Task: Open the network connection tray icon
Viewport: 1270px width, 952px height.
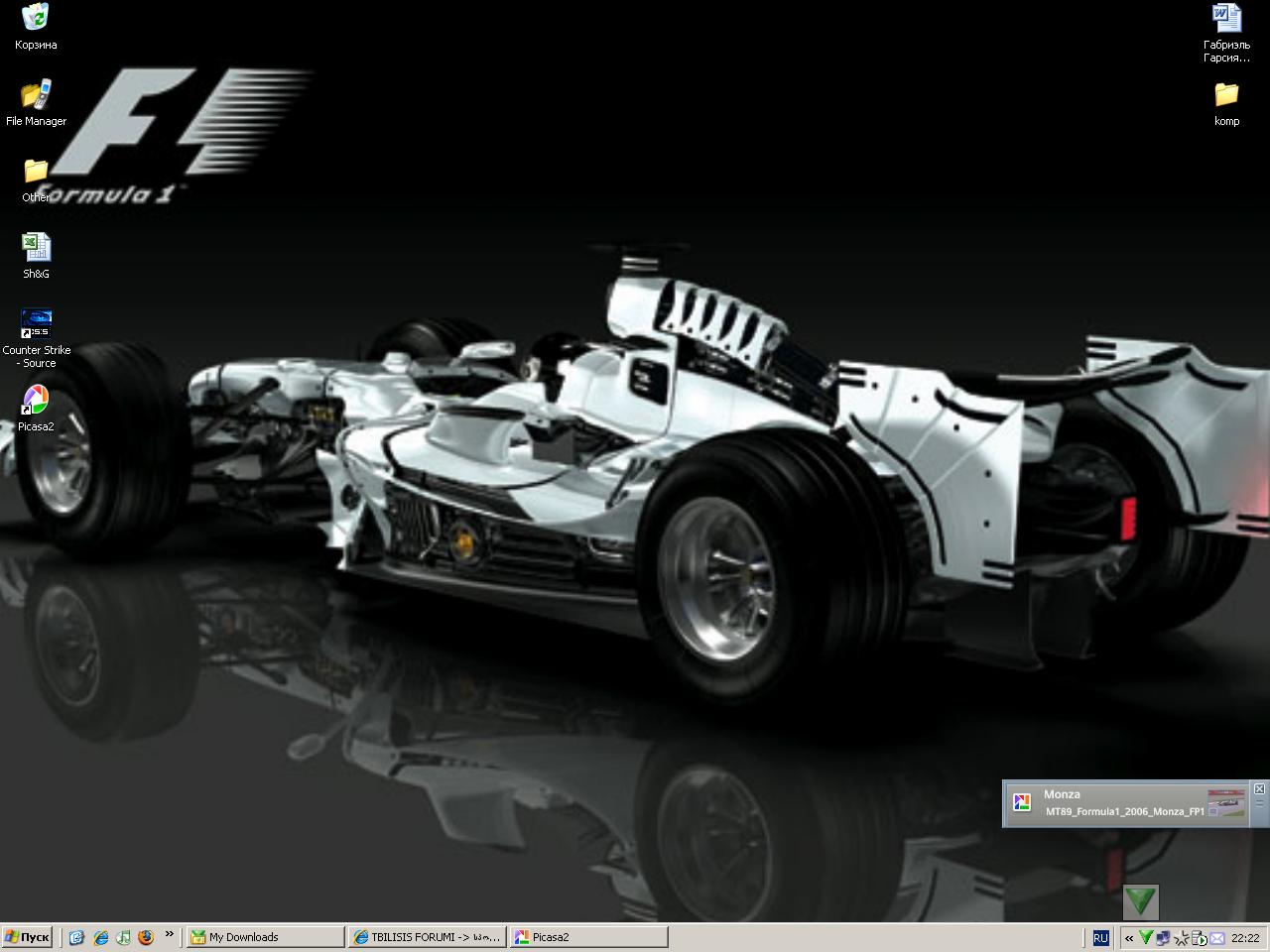Action: click(1163, 937)
